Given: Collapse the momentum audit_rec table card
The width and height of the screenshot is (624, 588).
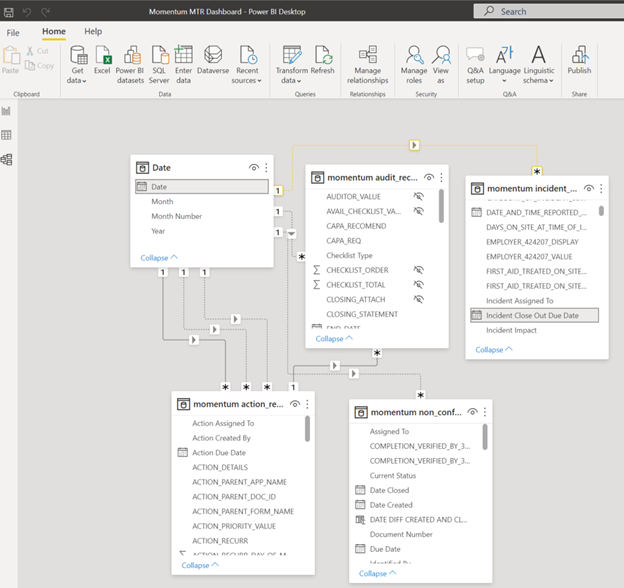Looking at the screenshot, I should pyautogui.click(x=334, y=339).
